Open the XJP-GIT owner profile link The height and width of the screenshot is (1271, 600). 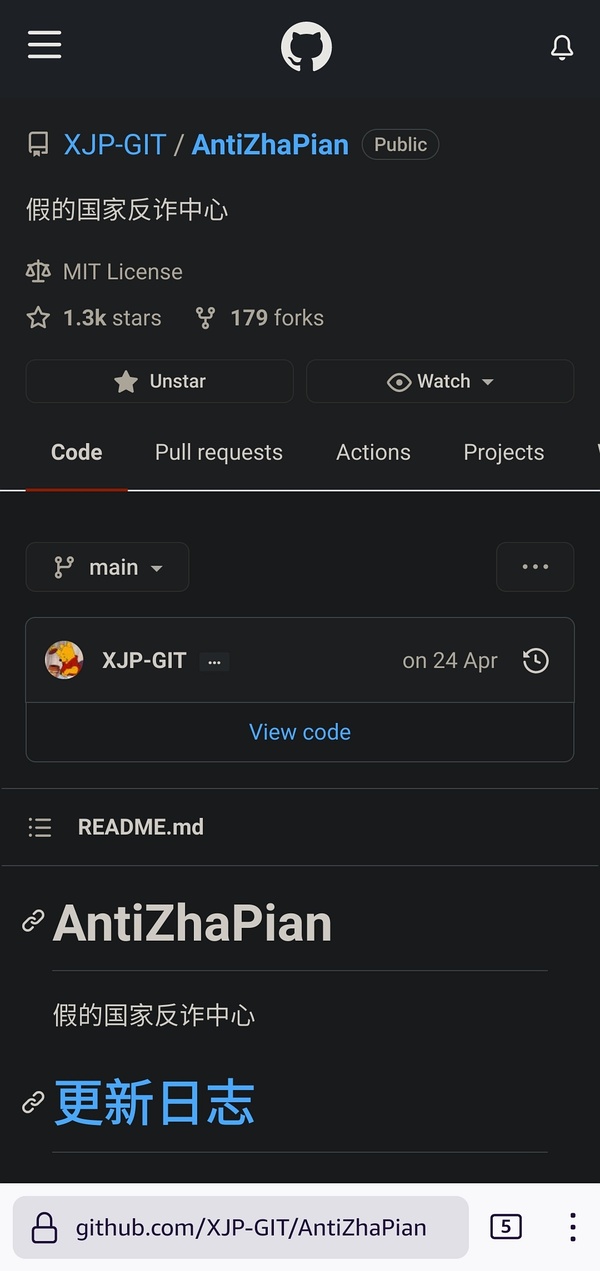(x=114, y=145)
